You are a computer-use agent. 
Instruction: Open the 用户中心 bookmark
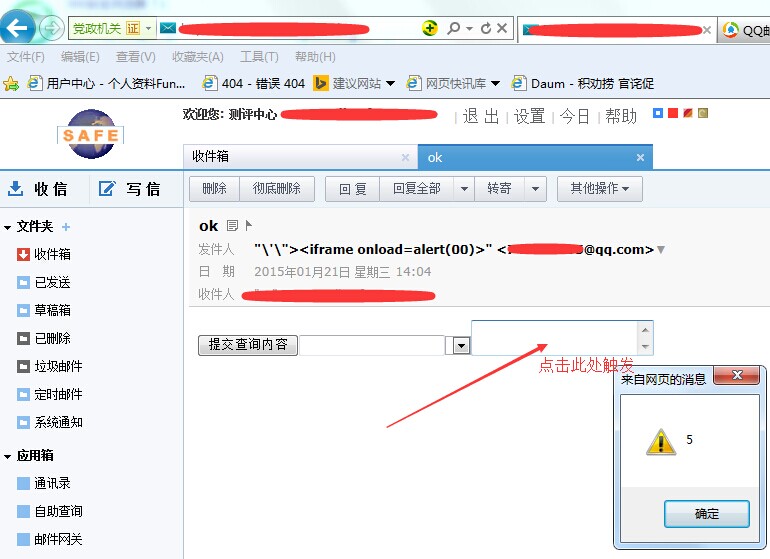[x=107, y=84]
